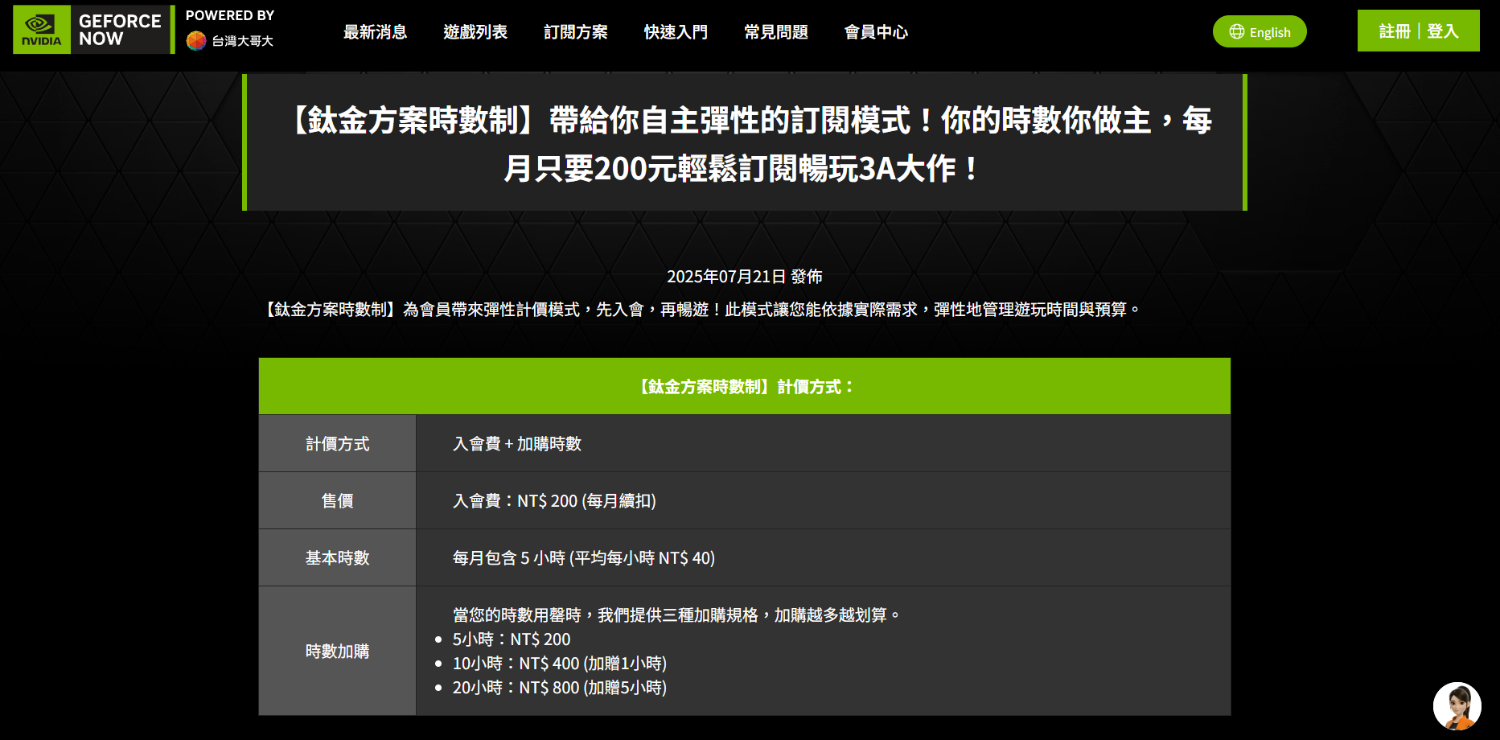Switch language to English

click(x=1260, y=32)
